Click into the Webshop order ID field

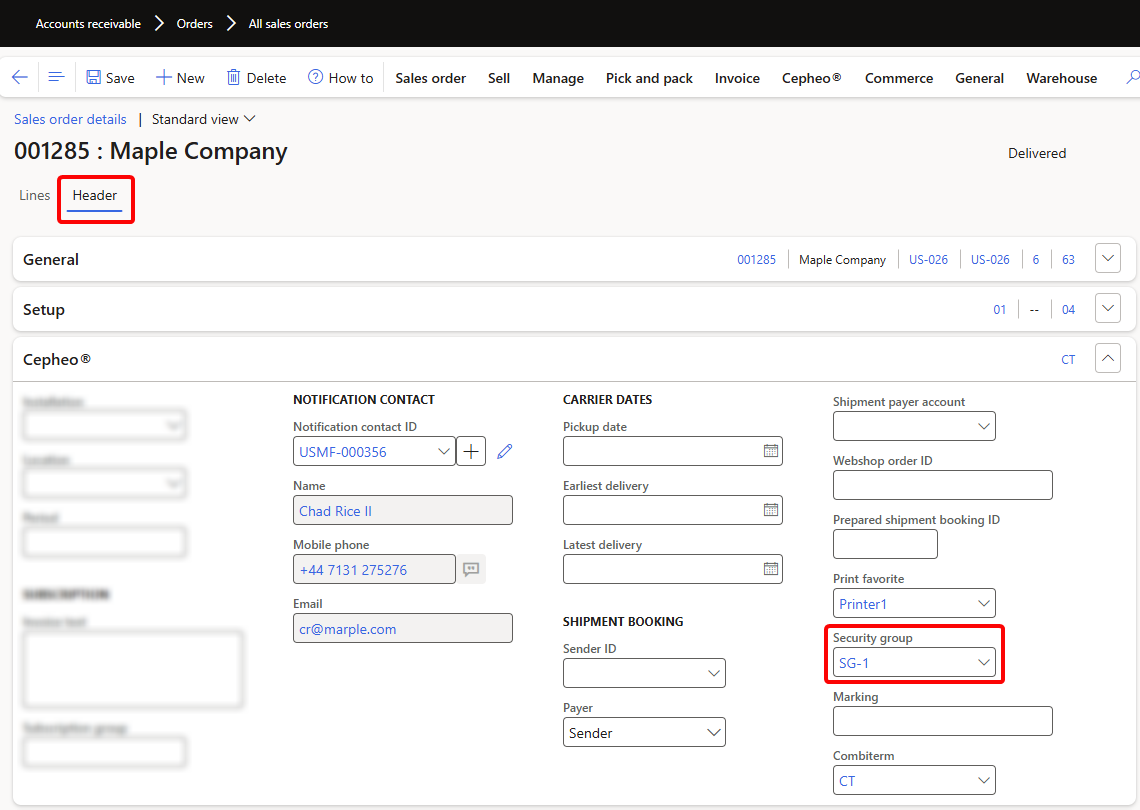tap(942, 485)
